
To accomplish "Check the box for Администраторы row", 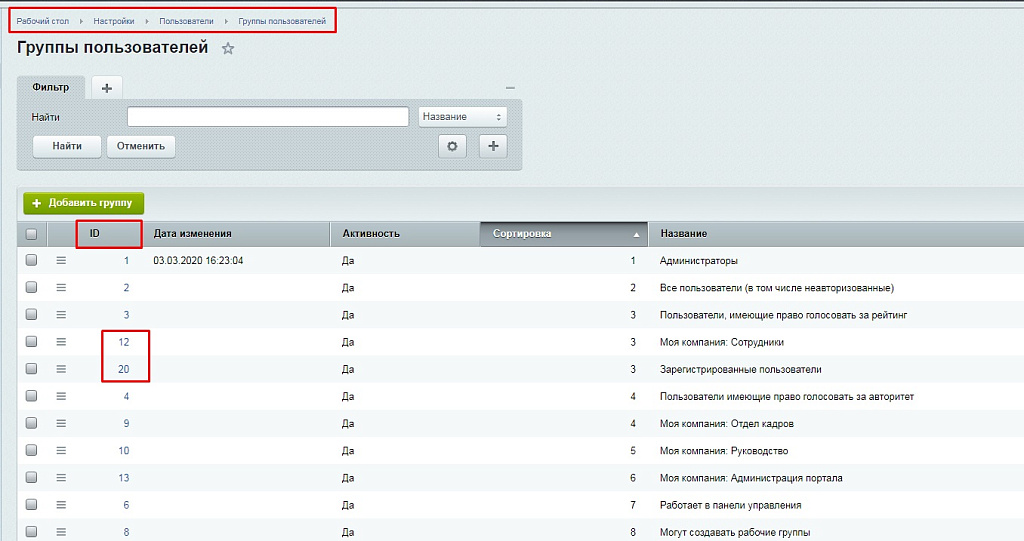I will click(31, 260).
